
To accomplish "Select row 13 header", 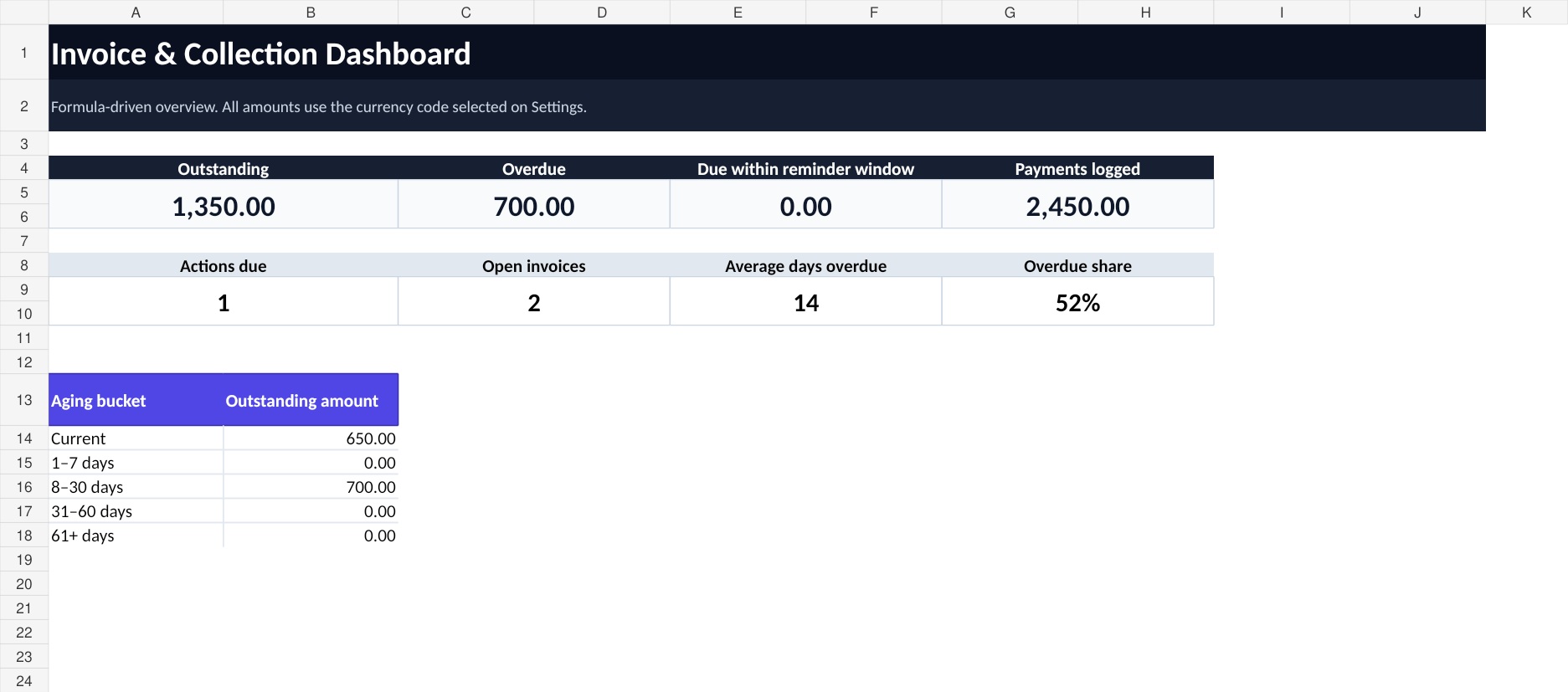I will click(24, 400).
